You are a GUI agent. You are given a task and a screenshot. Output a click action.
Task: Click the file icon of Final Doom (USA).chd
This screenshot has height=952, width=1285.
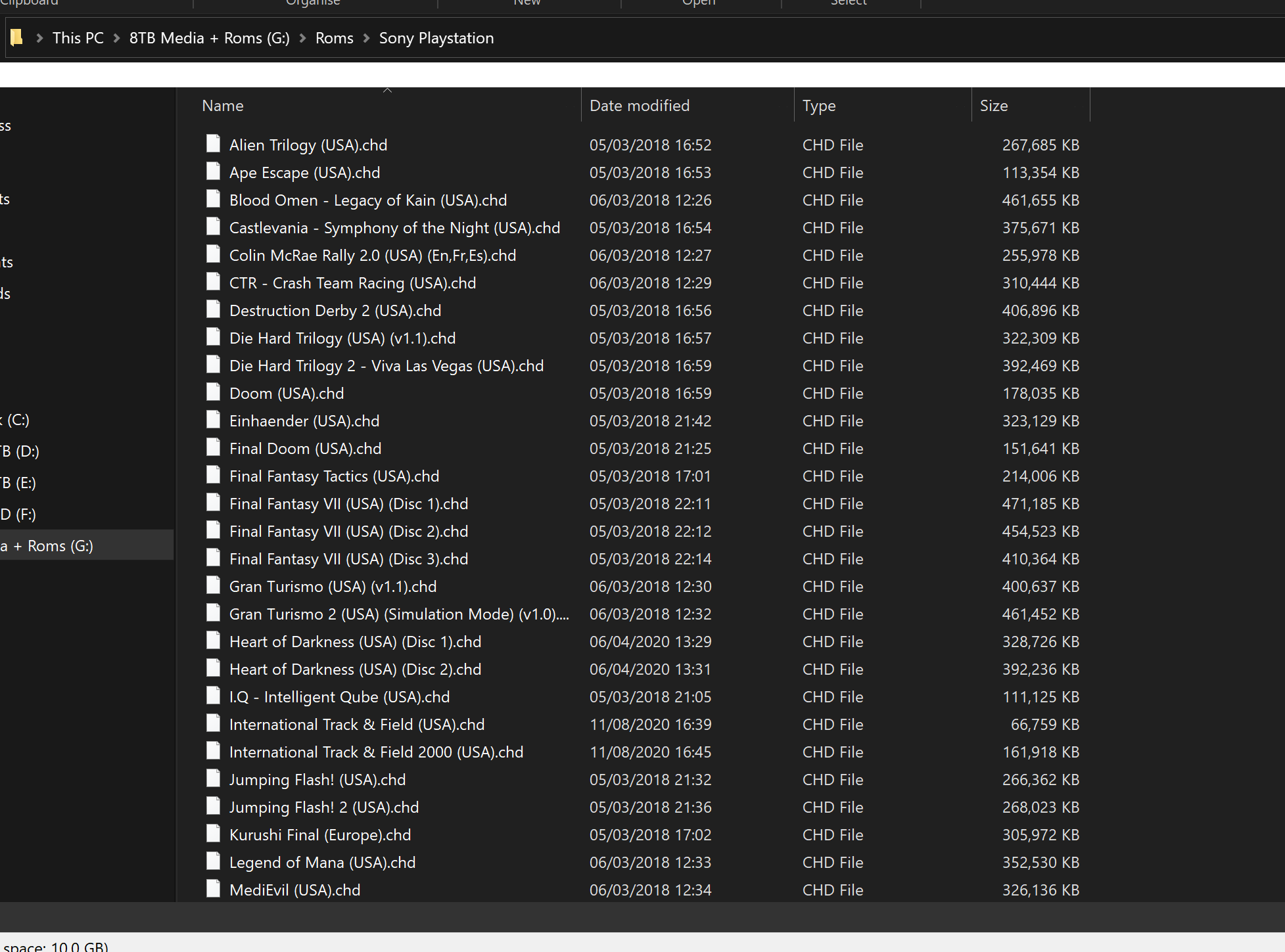click(x=213, y=447)
